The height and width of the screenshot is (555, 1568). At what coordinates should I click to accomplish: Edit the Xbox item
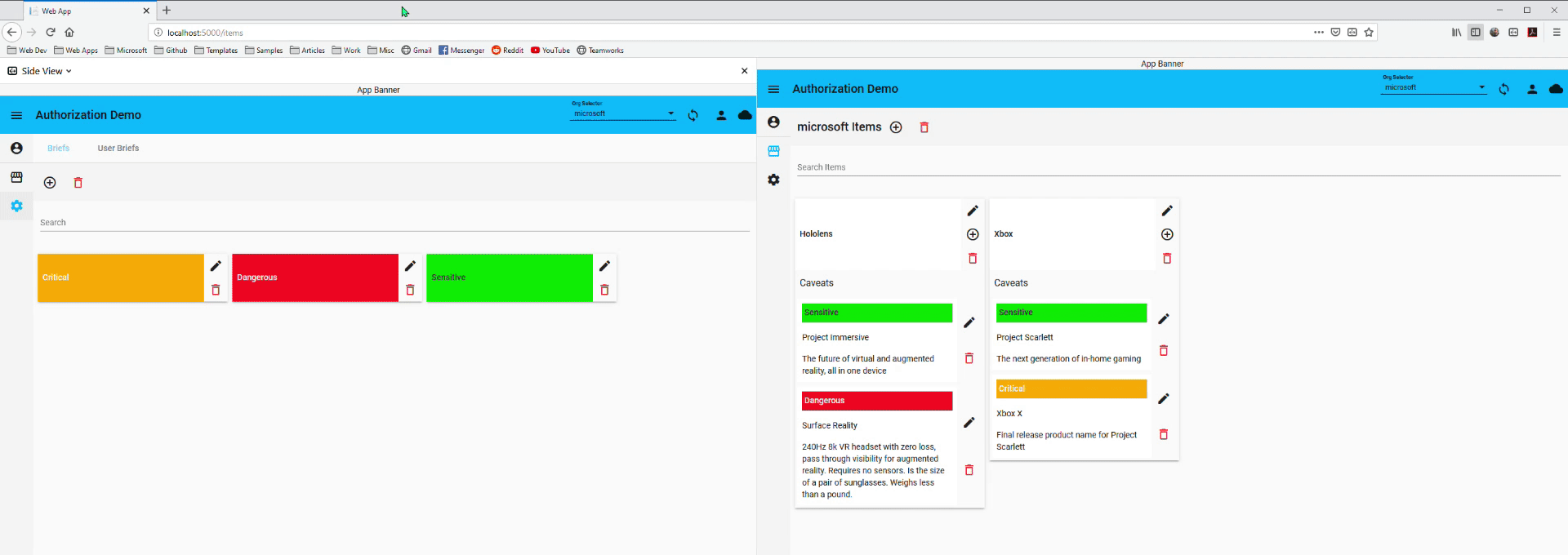coord(1167,211)
